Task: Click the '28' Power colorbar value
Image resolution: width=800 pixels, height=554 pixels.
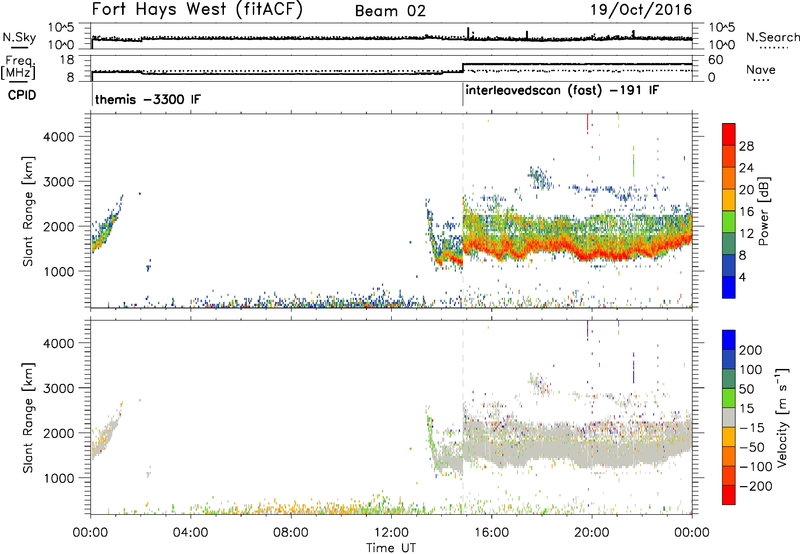Action: (746, 146)
